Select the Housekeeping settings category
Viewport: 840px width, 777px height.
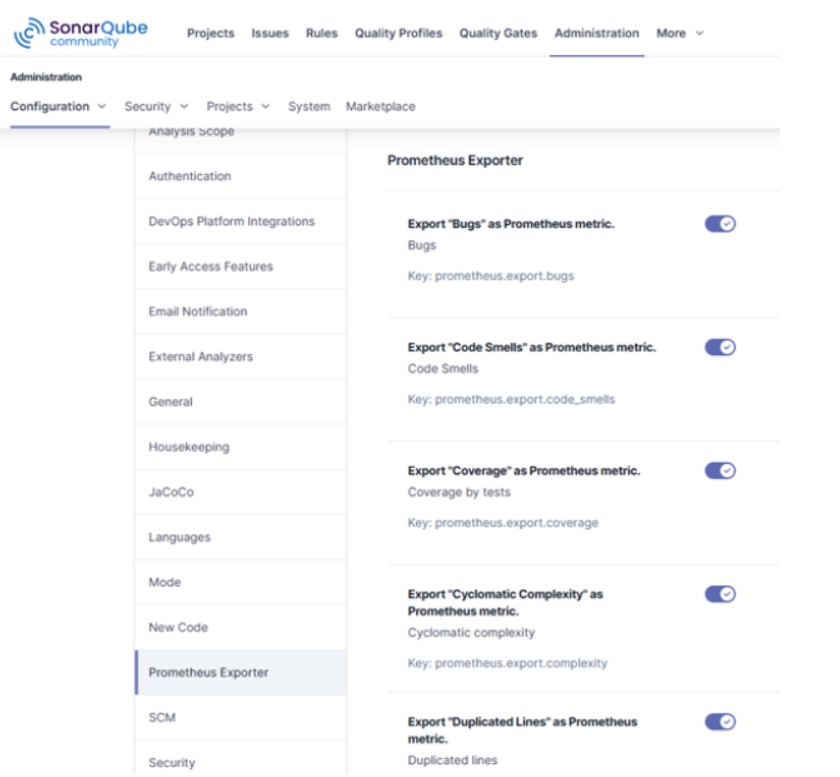189,447
